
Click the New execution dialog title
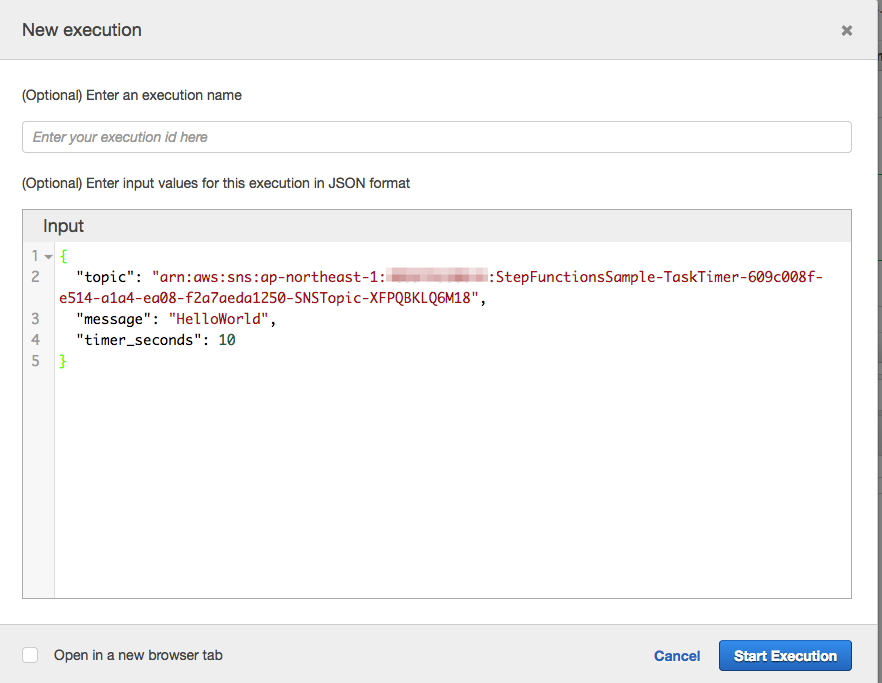[x=82, y=30]
